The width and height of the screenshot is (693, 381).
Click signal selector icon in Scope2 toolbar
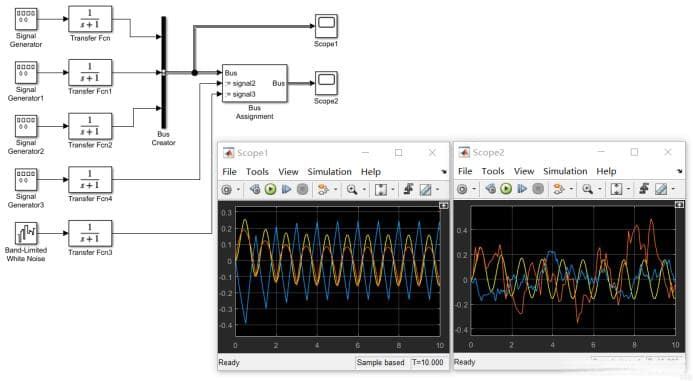coord(559,189)
